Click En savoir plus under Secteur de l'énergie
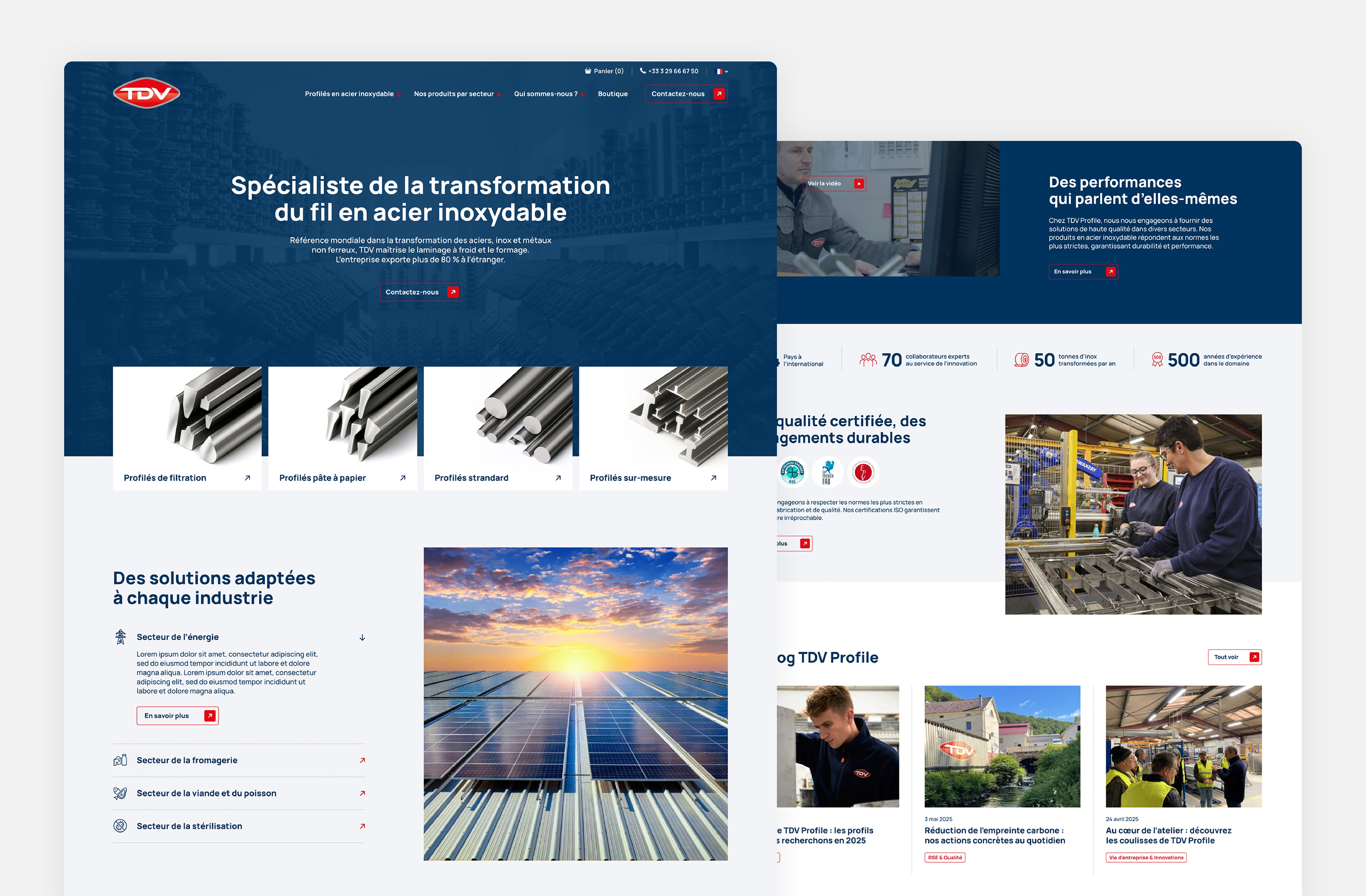Screen dimensions: 1366x896 point(178,716)
